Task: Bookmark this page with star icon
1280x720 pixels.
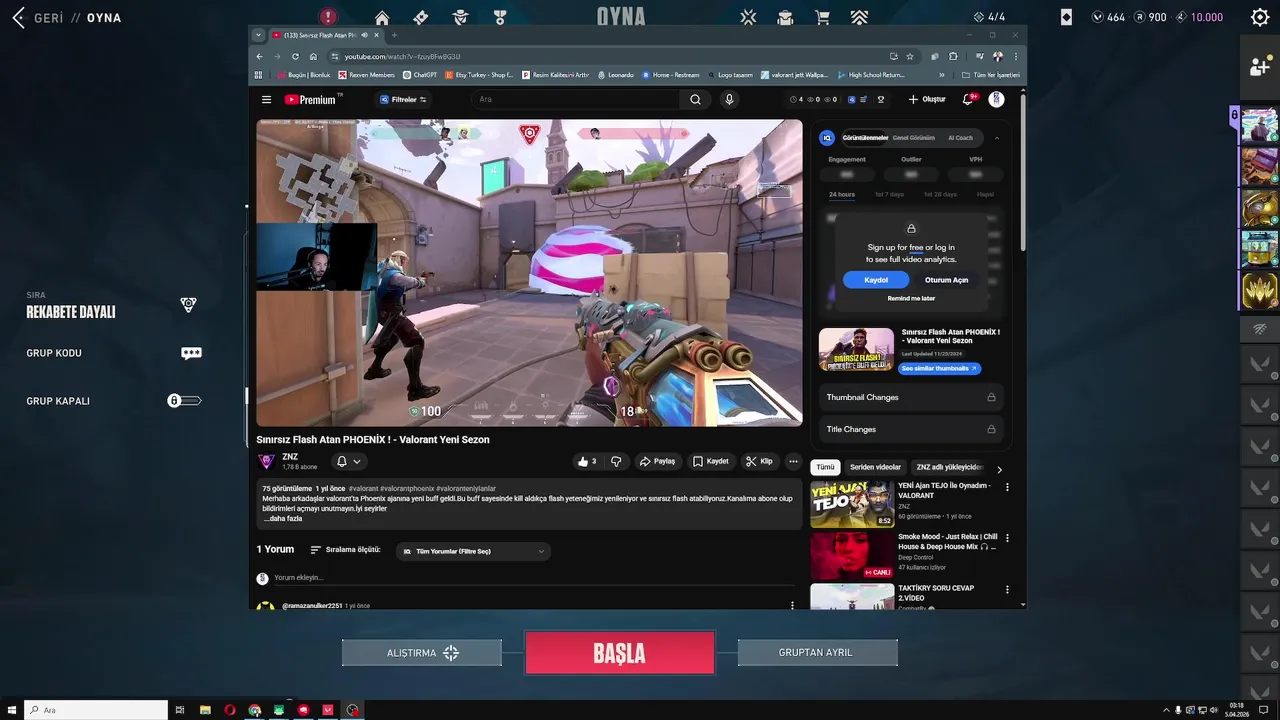Action: coord(910,56)
